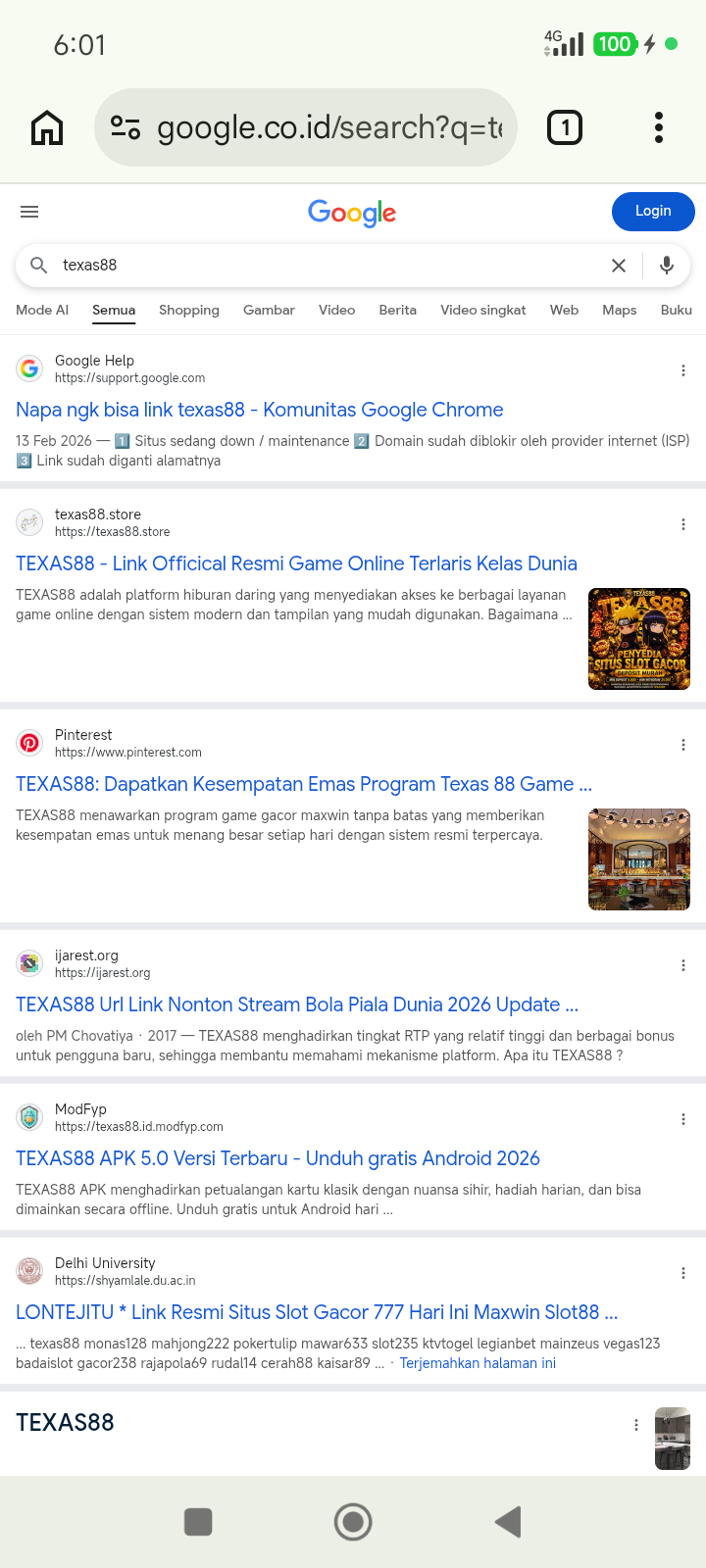This screenshot has height=1568, width=706.
Task: Open options next to TEXAS88 heading
Action: (x=636, y=1425)
